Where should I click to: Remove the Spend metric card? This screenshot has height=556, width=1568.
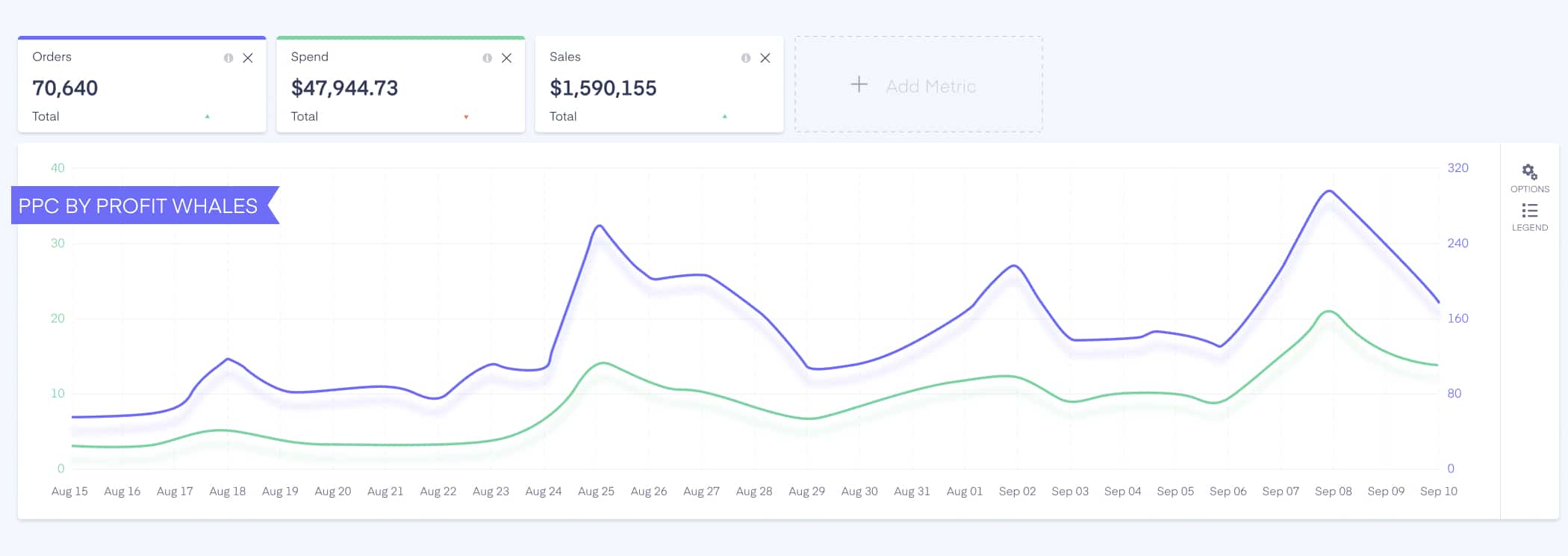click(506, 58)
